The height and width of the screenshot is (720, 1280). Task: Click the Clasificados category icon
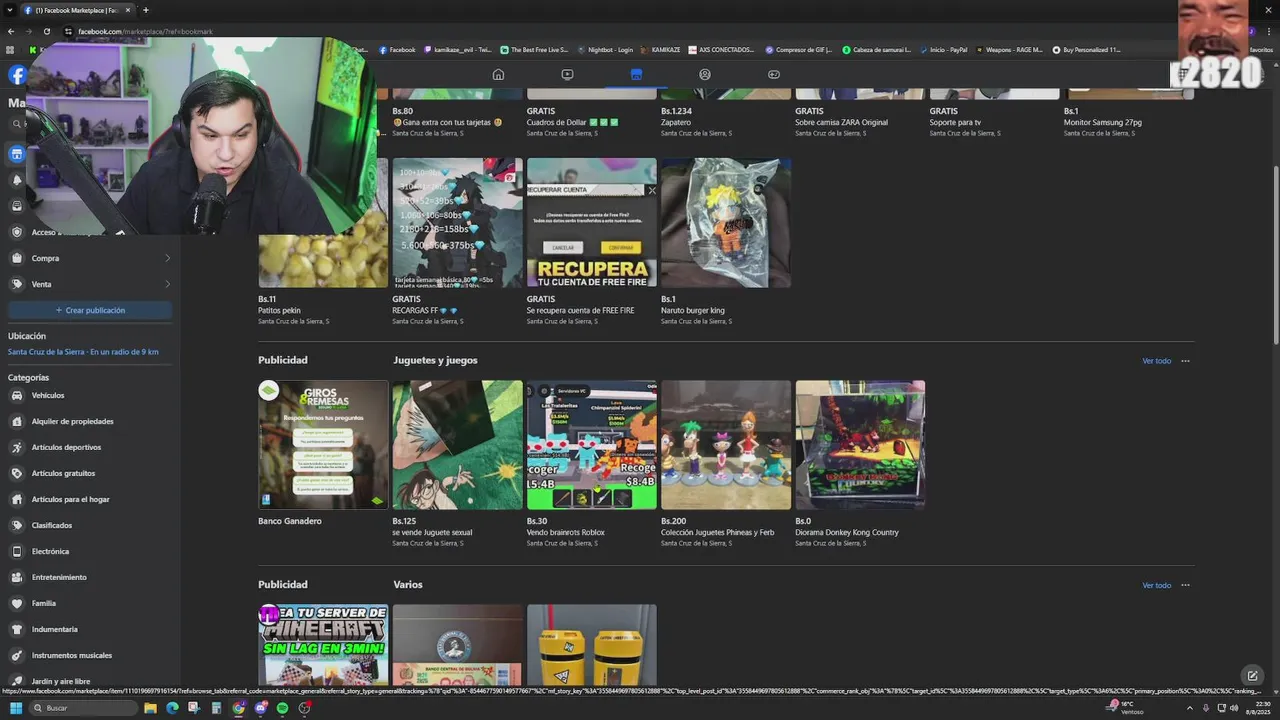click(x=17, y=525)
